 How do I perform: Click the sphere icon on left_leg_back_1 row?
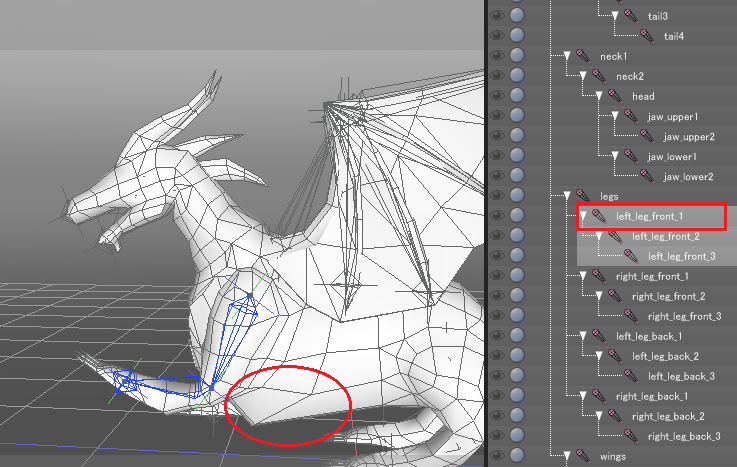click(517, 335)
